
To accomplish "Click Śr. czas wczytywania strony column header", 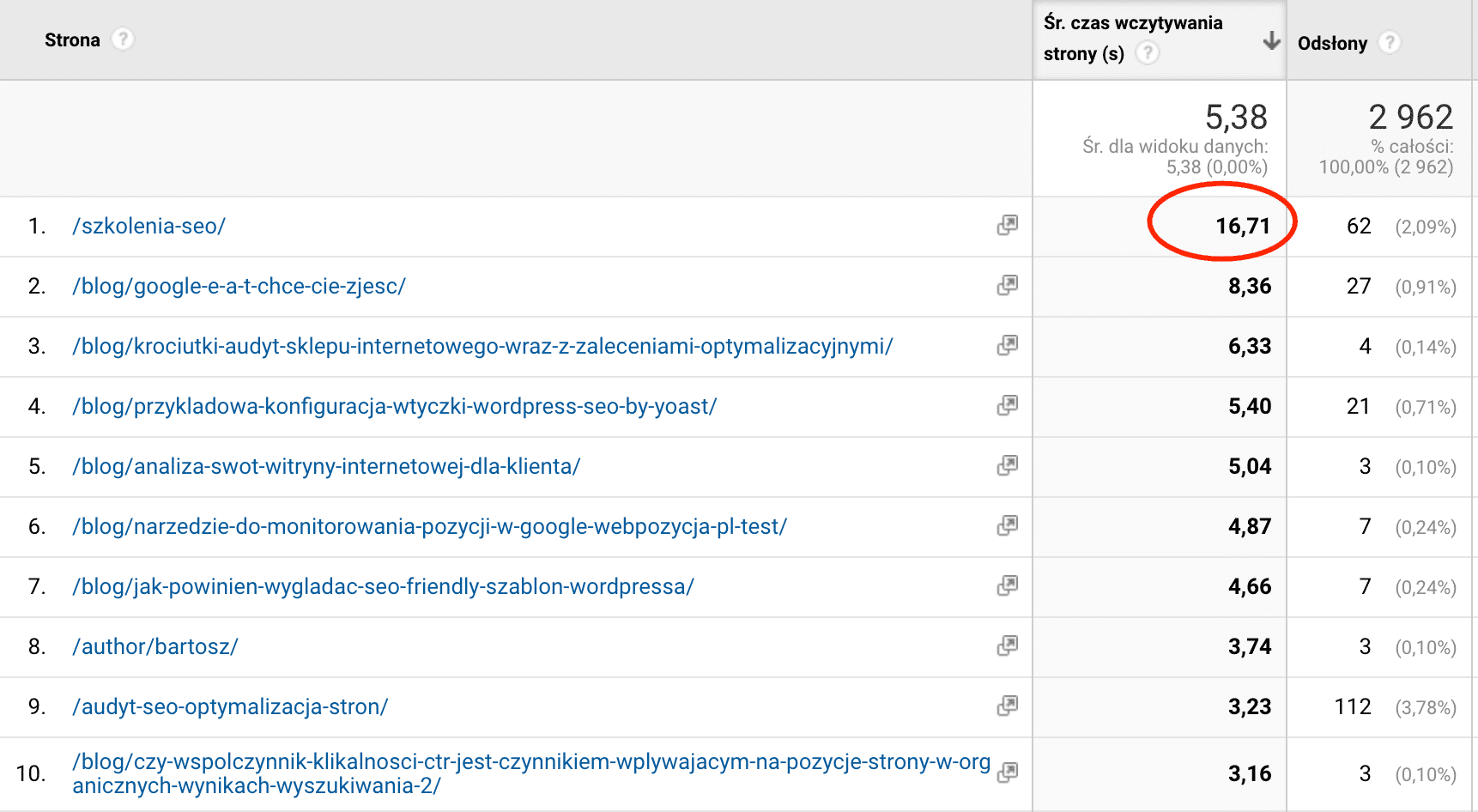I will click(1133, 23).
